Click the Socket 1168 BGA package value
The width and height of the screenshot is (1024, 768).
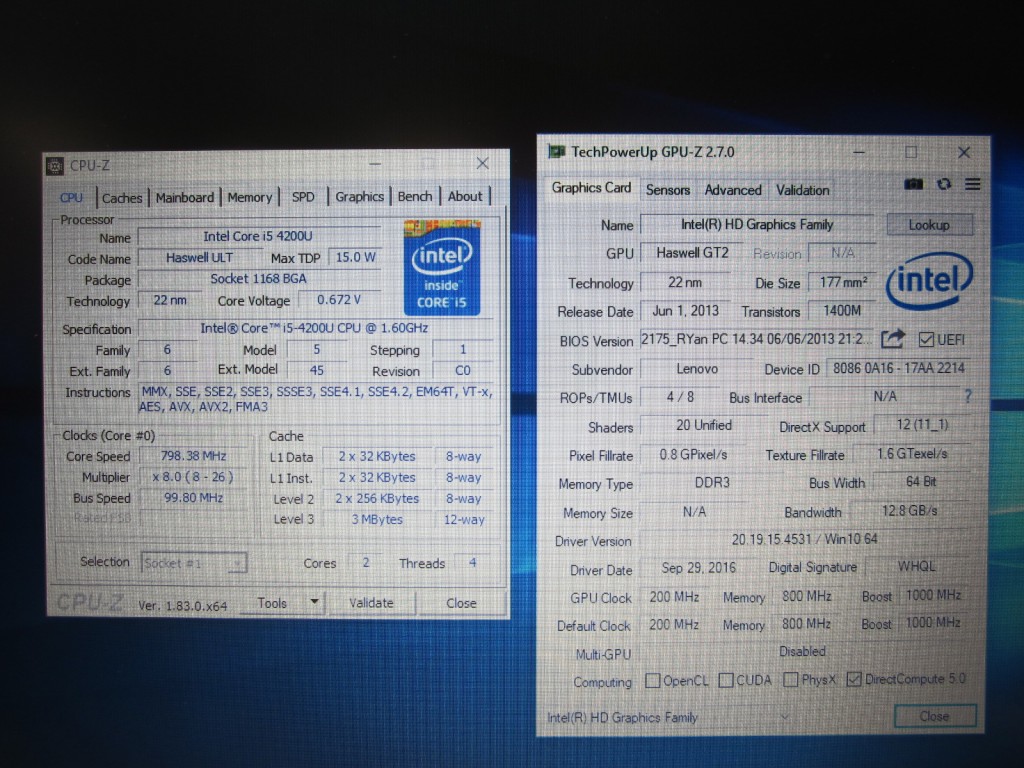tap(259, 279)
